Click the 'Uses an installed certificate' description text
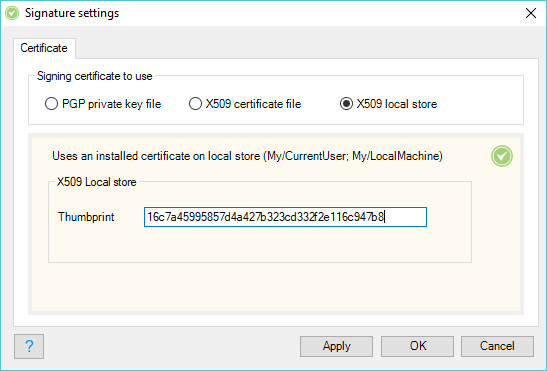 (x=247, y=156)
